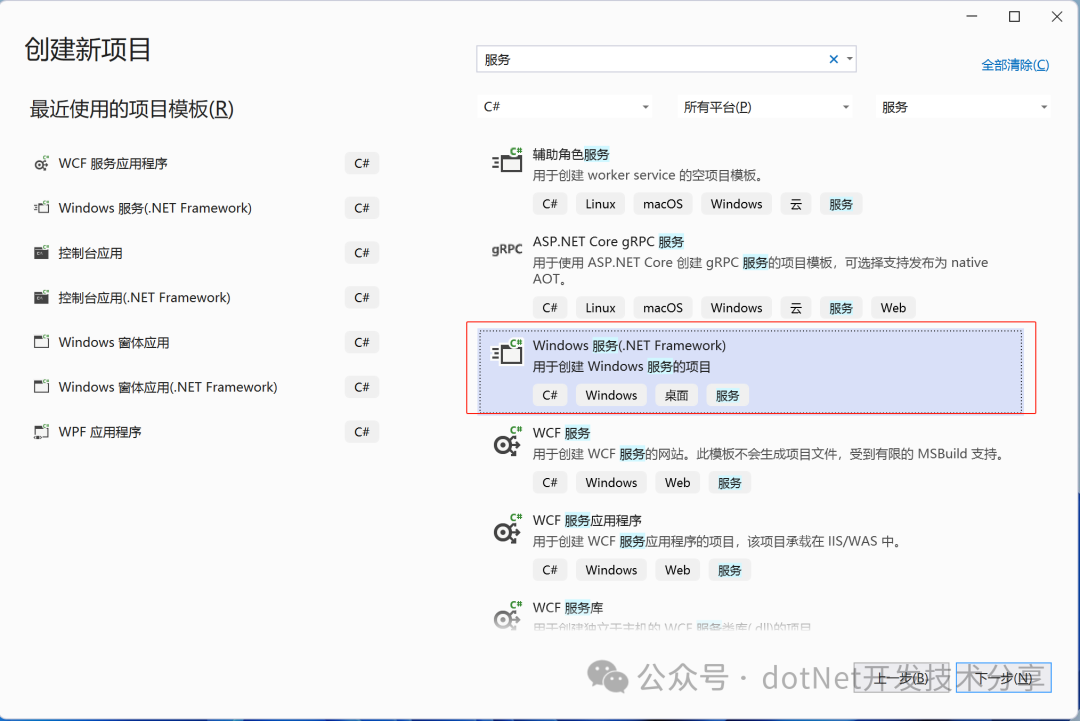
Task: Click the 控制台应用 icon in recent list
Action: pos(41,253)
